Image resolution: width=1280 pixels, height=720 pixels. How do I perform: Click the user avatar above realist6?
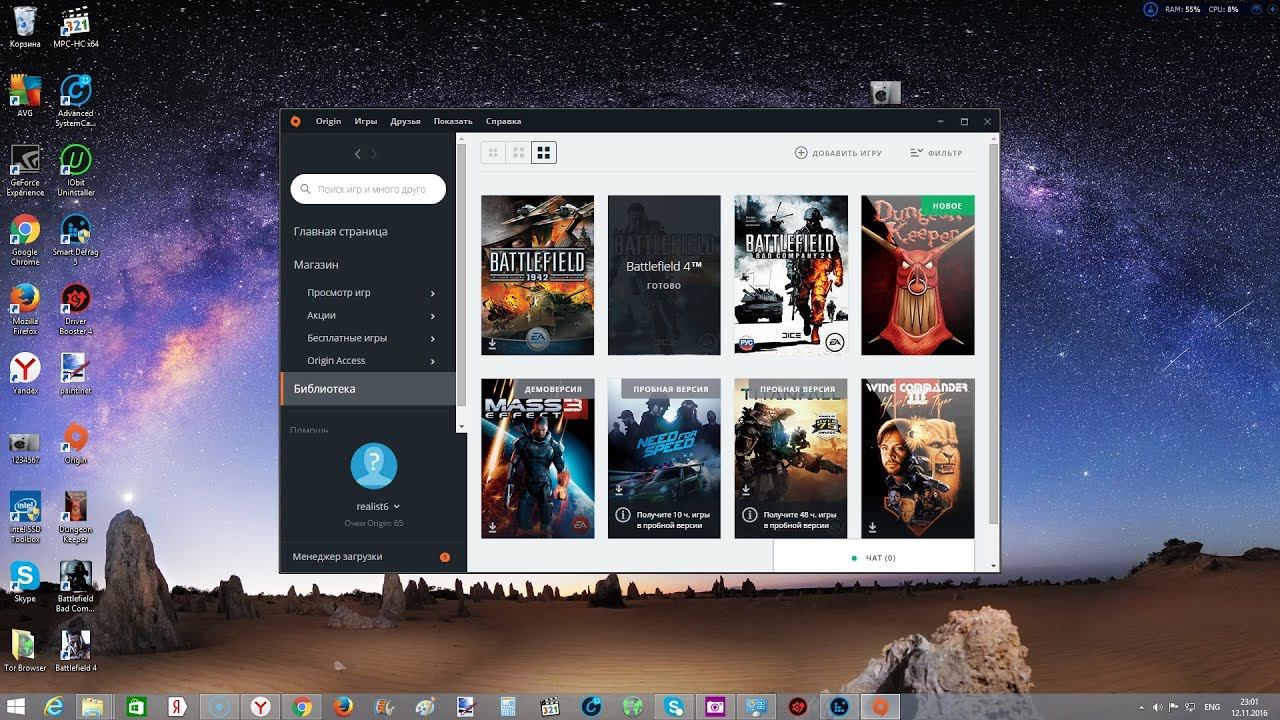(x=374, y=466)
